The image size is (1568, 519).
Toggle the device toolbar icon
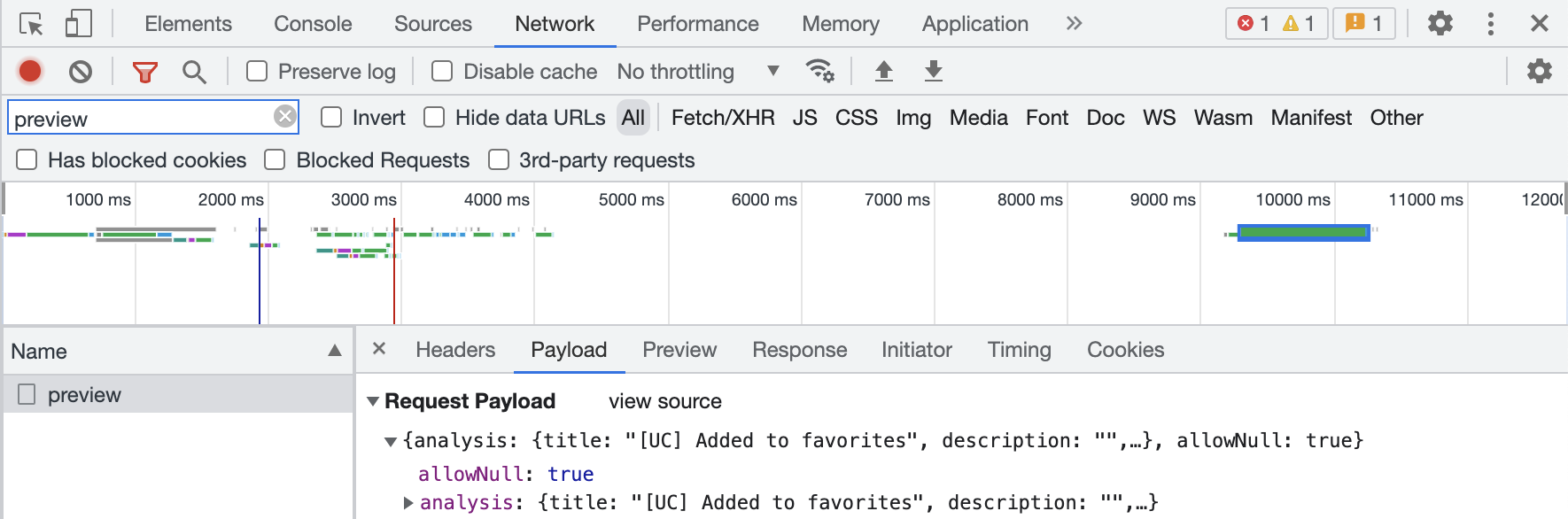coord(78,24)
